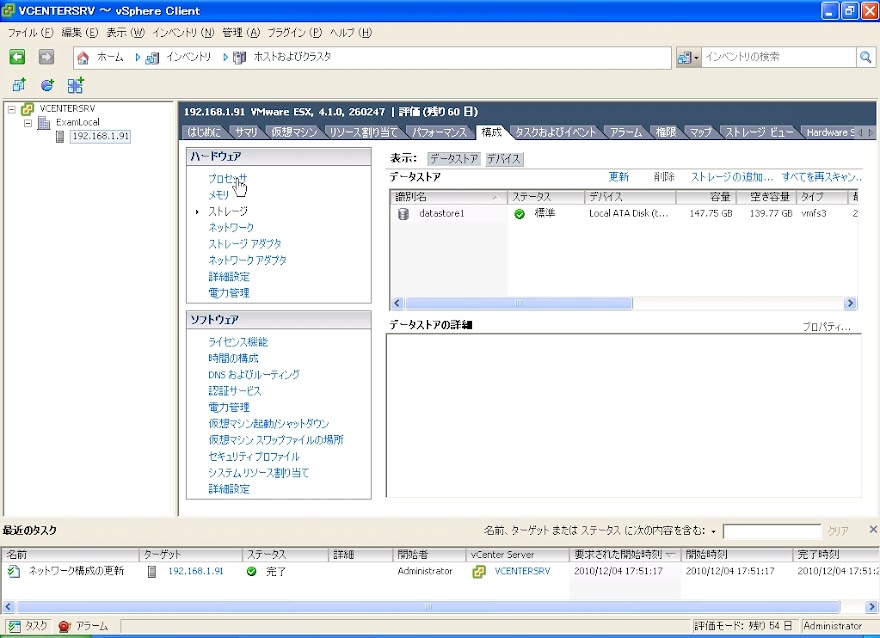
Task: Click the VCENTERSRV icon in recent tasks row
Action: [x=479, y=572]
